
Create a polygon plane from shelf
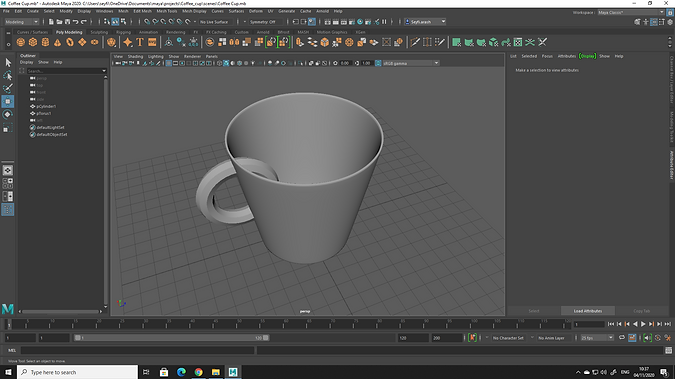click(x=82, y=42)
